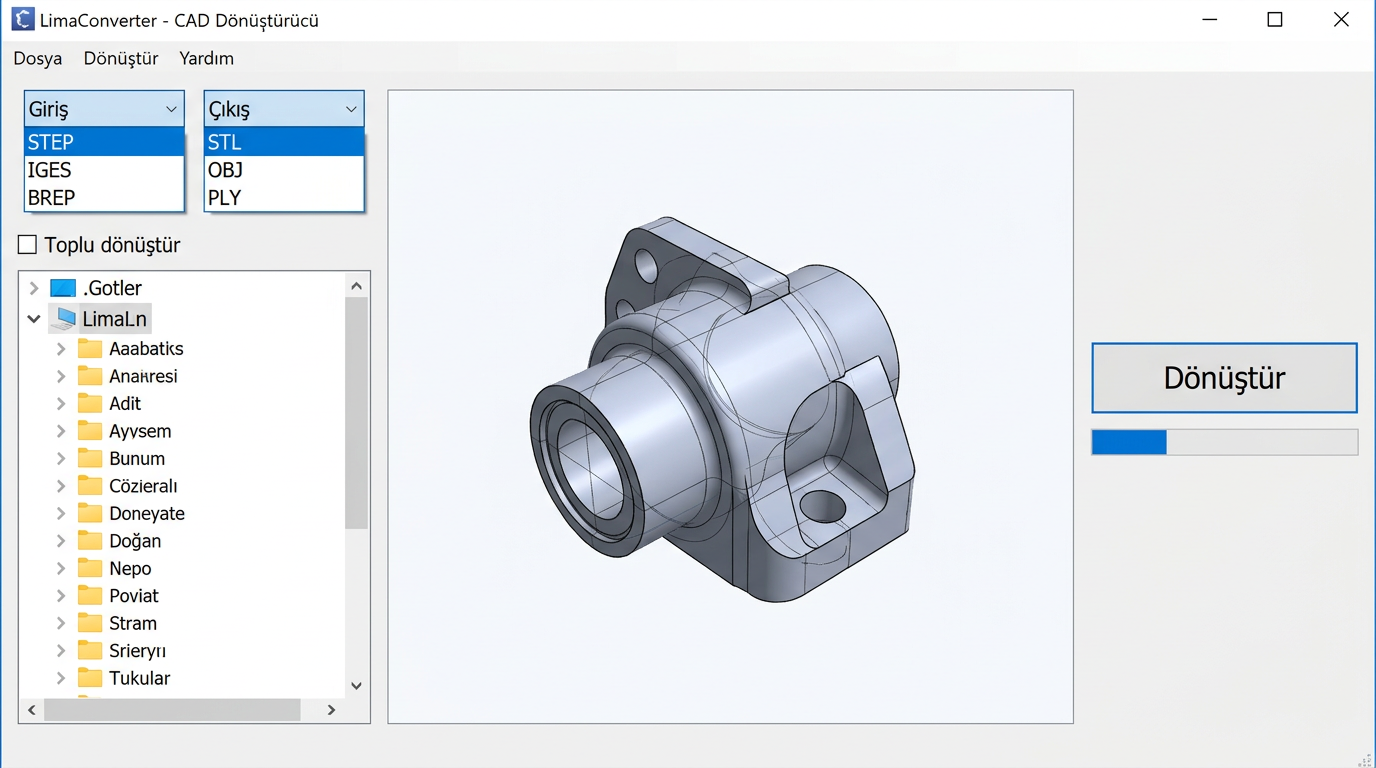Click the tree scroll down arrow
Viewport: 1376px width, 768px height.
(357, 686)
